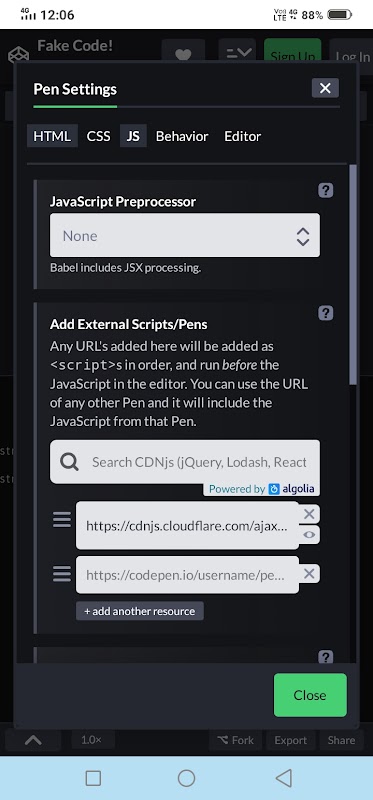Tap the drag handle of the cdnjs resource
This screenshot has height=800, width=373.
coord(62,519)
